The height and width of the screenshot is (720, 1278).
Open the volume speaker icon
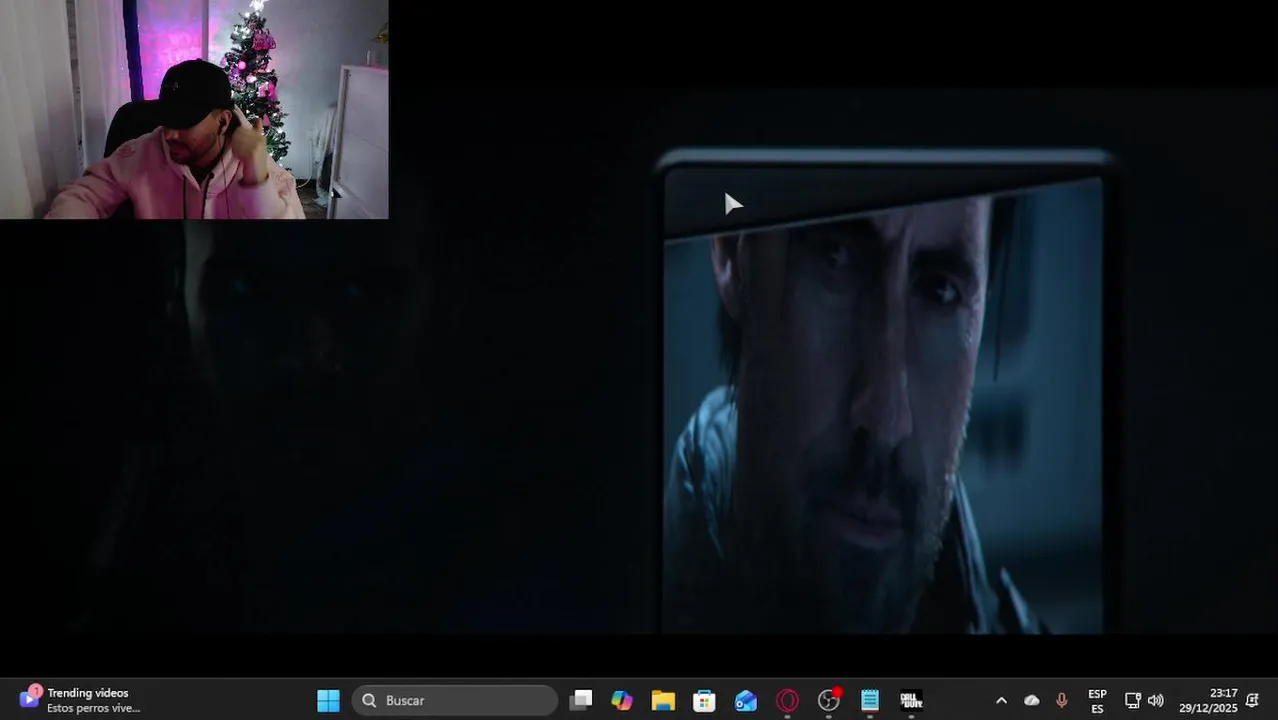pyautogui.click(x=1156, y=701)
